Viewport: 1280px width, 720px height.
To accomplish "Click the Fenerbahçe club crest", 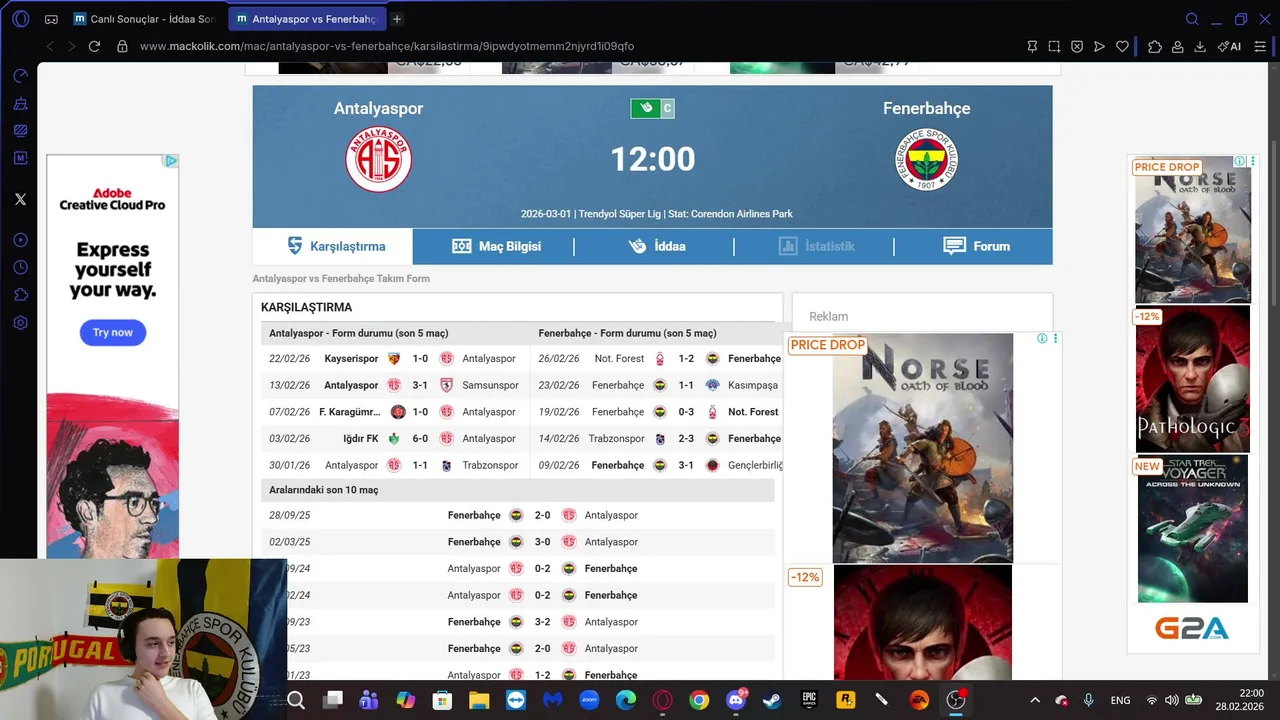I will [x=927, y=159].
